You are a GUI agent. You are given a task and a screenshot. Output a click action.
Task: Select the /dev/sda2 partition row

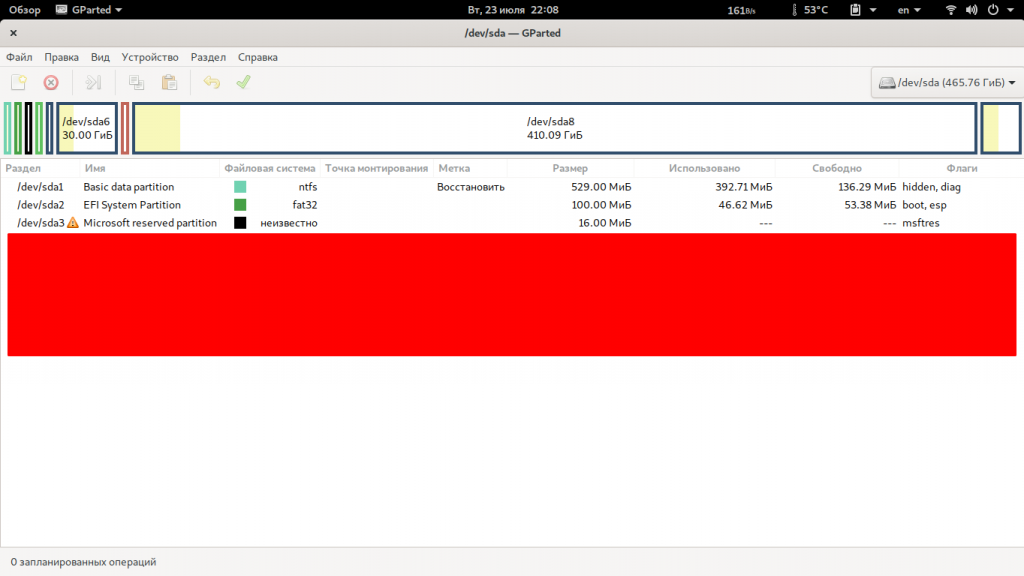coord(512,205)
